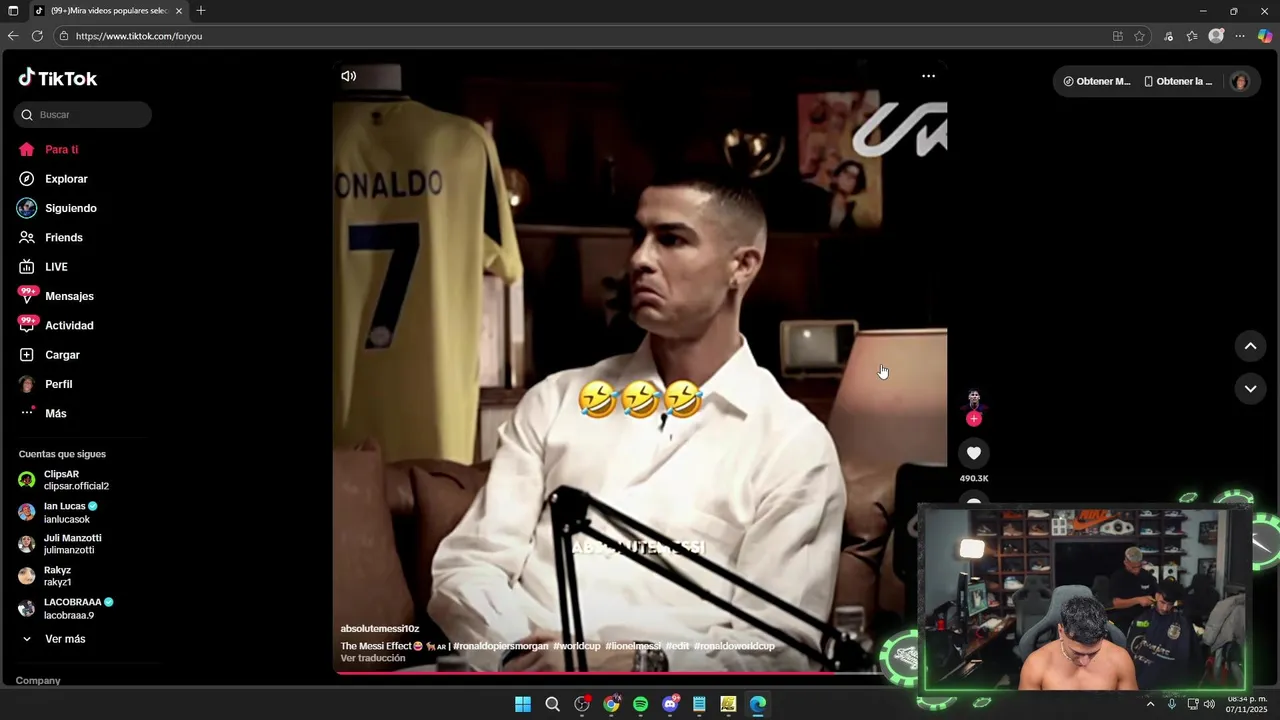Open Discord from the taskbar
1280x720 pixels.
point(670,704)
